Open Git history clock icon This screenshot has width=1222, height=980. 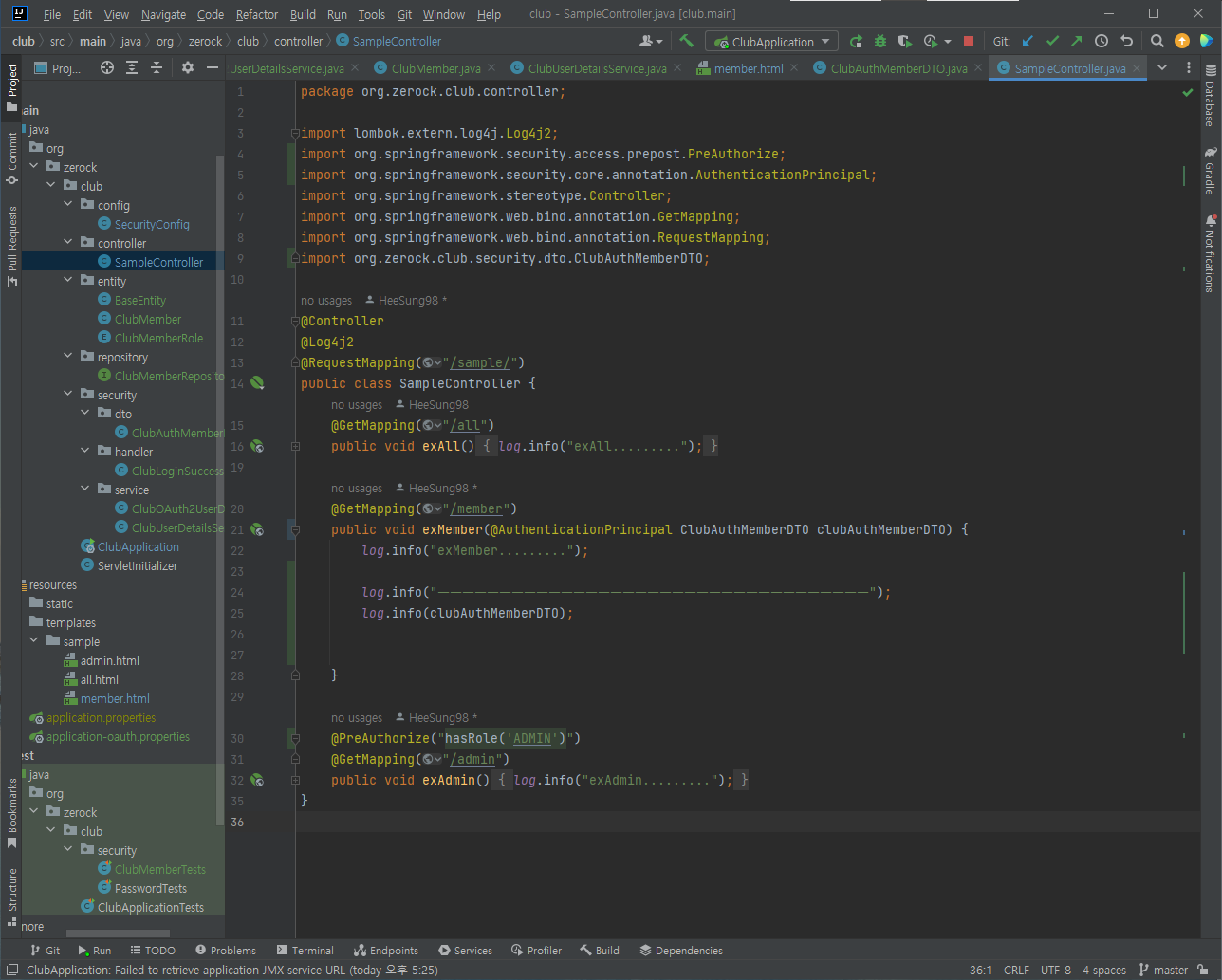[1102, 41]
